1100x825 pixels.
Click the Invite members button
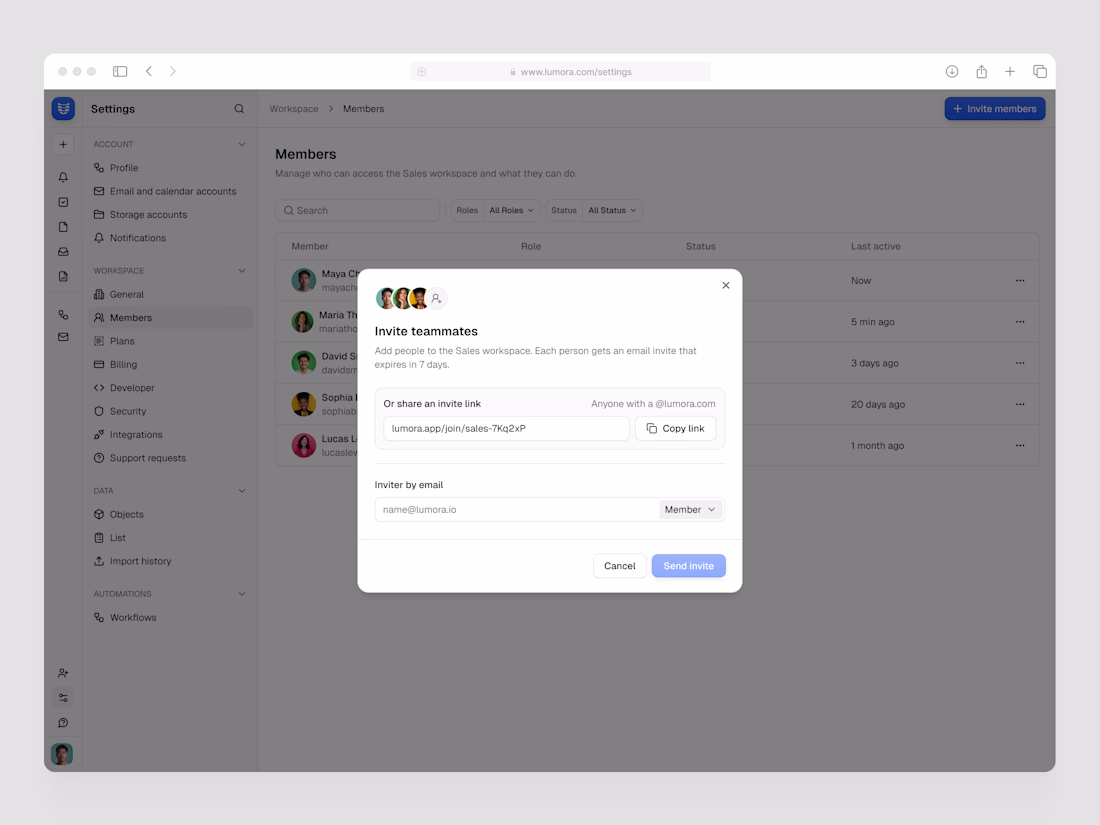[x=995, y=109]
